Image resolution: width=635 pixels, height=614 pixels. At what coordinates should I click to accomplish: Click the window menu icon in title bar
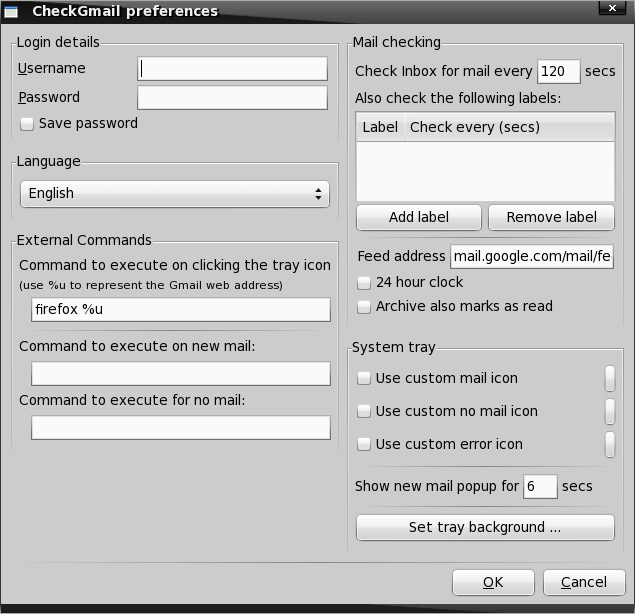(x=12, y=11)
